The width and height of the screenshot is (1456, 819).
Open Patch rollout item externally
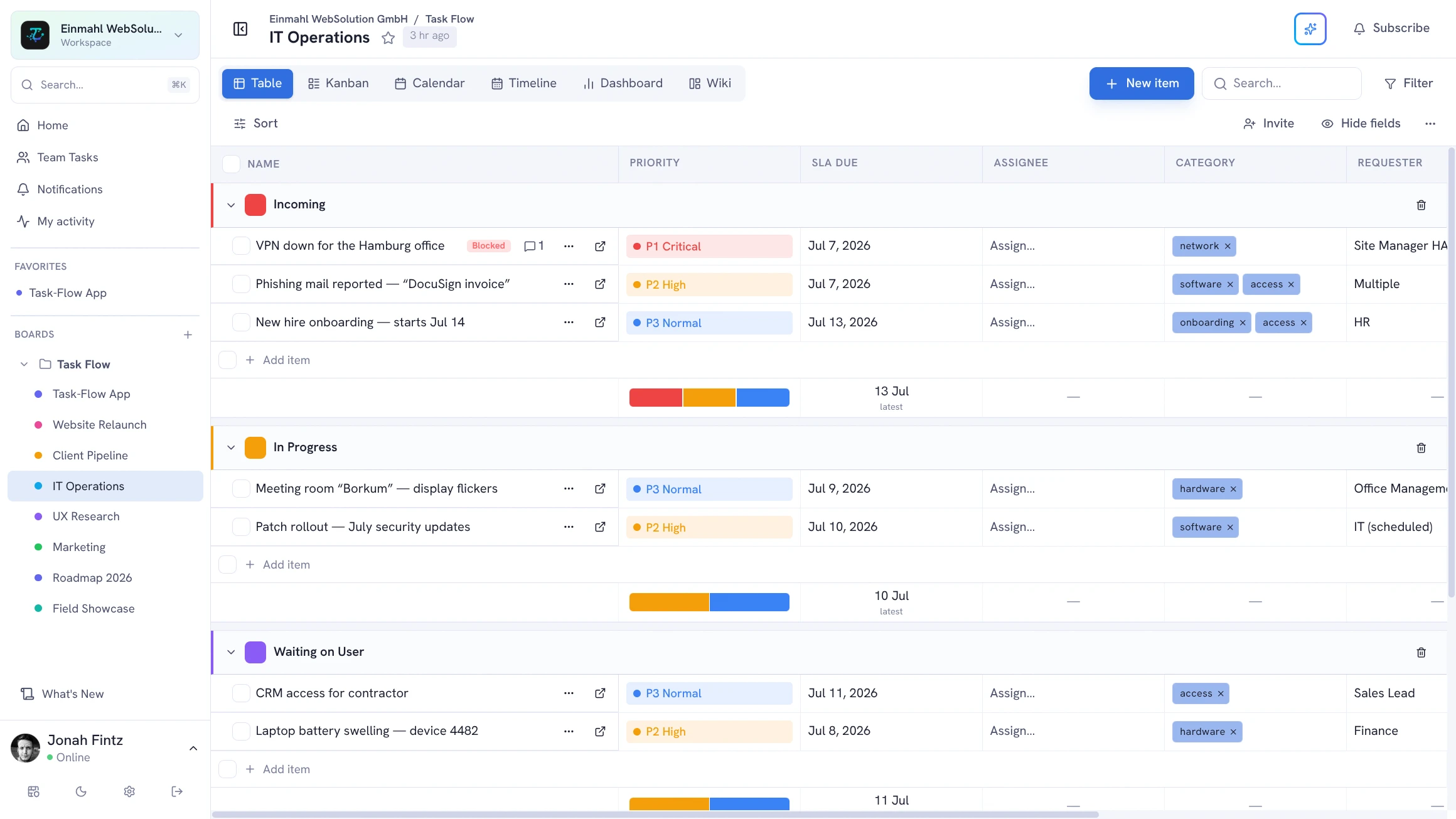point(600,527)
